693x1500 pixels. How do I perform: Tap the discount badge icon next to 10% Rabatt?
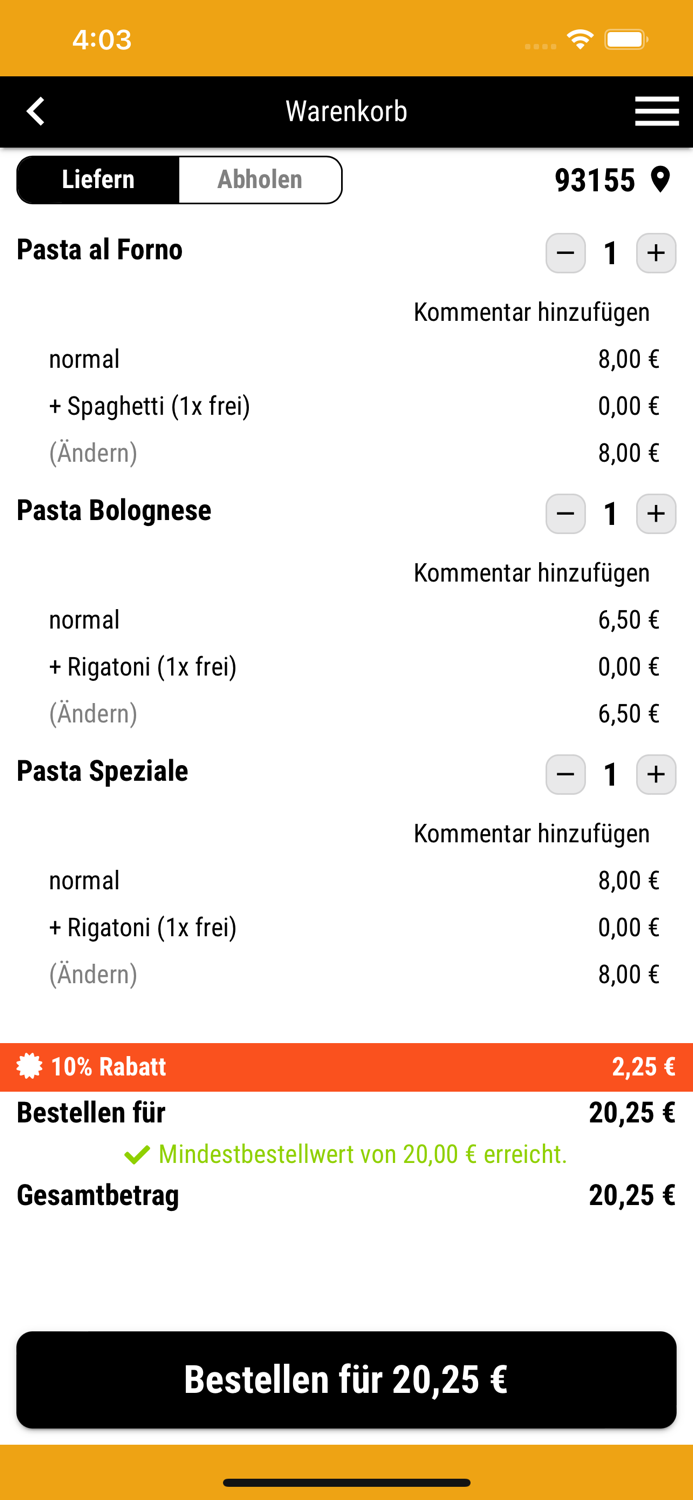click(28, 1066)
